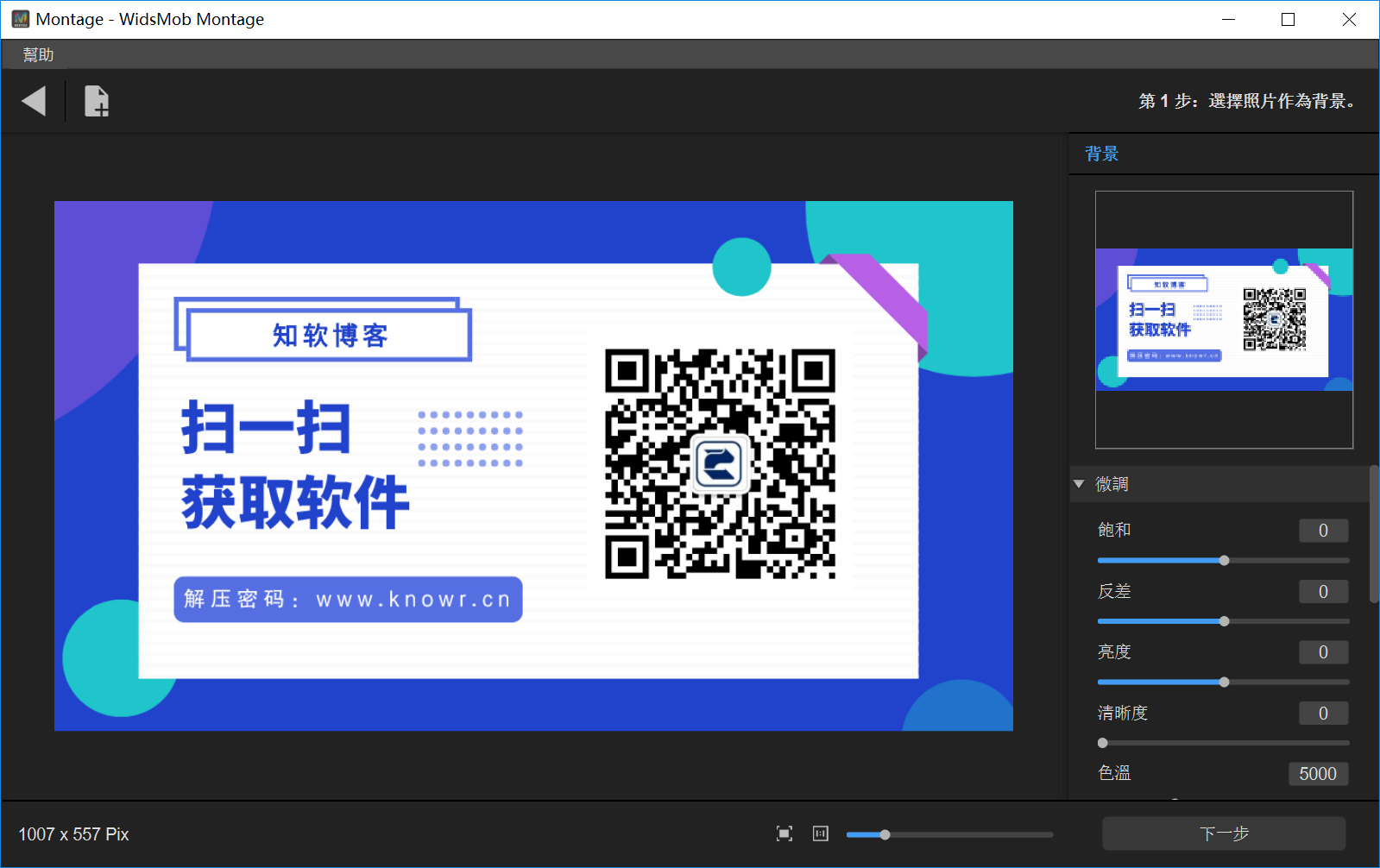This screenshot has width=1380, height=868.
Task: Click the background thumbnail preview
Action: [x=1224, y=320]
